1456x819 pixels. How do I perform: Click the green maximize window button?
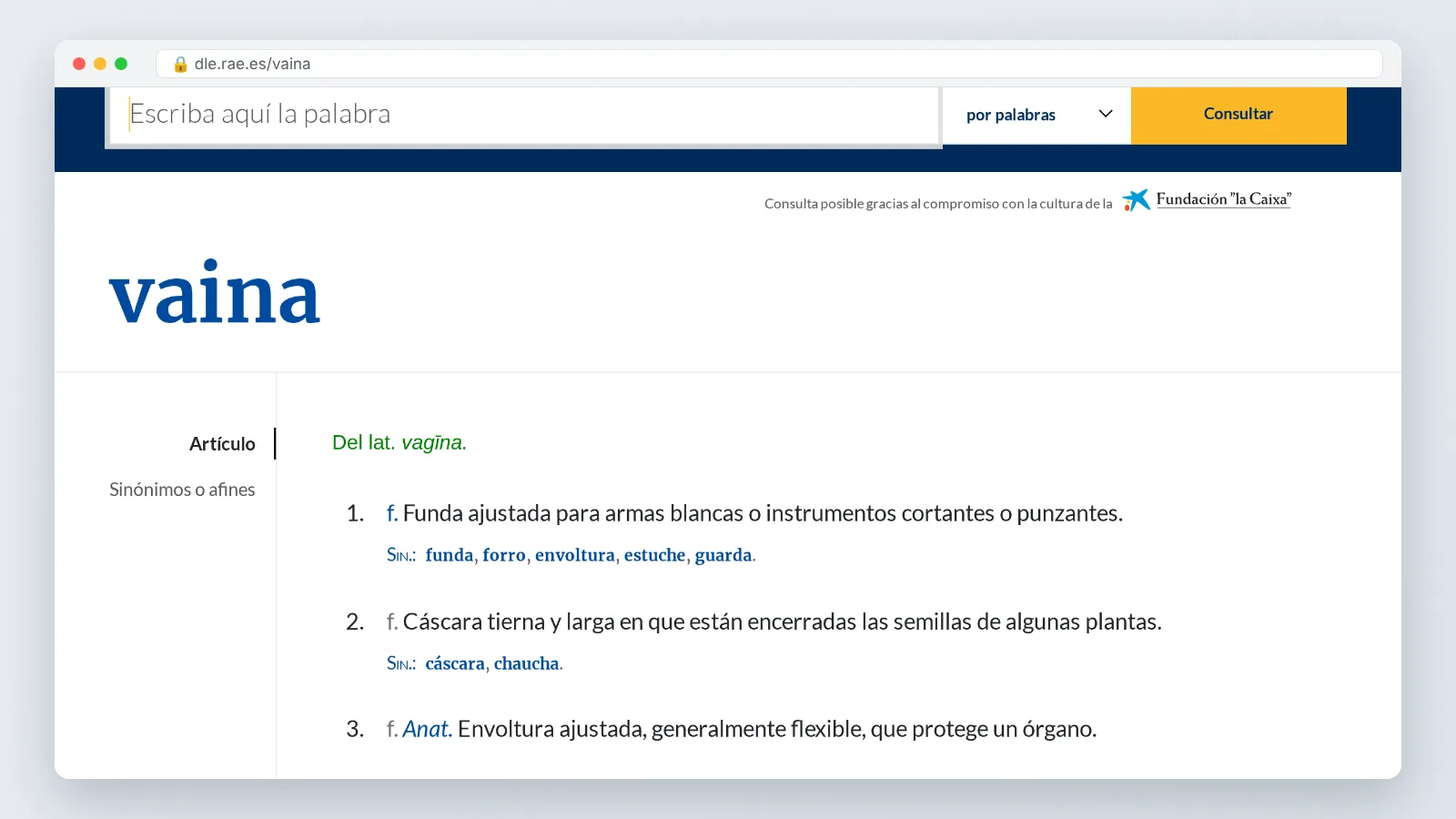pos(121,64)
